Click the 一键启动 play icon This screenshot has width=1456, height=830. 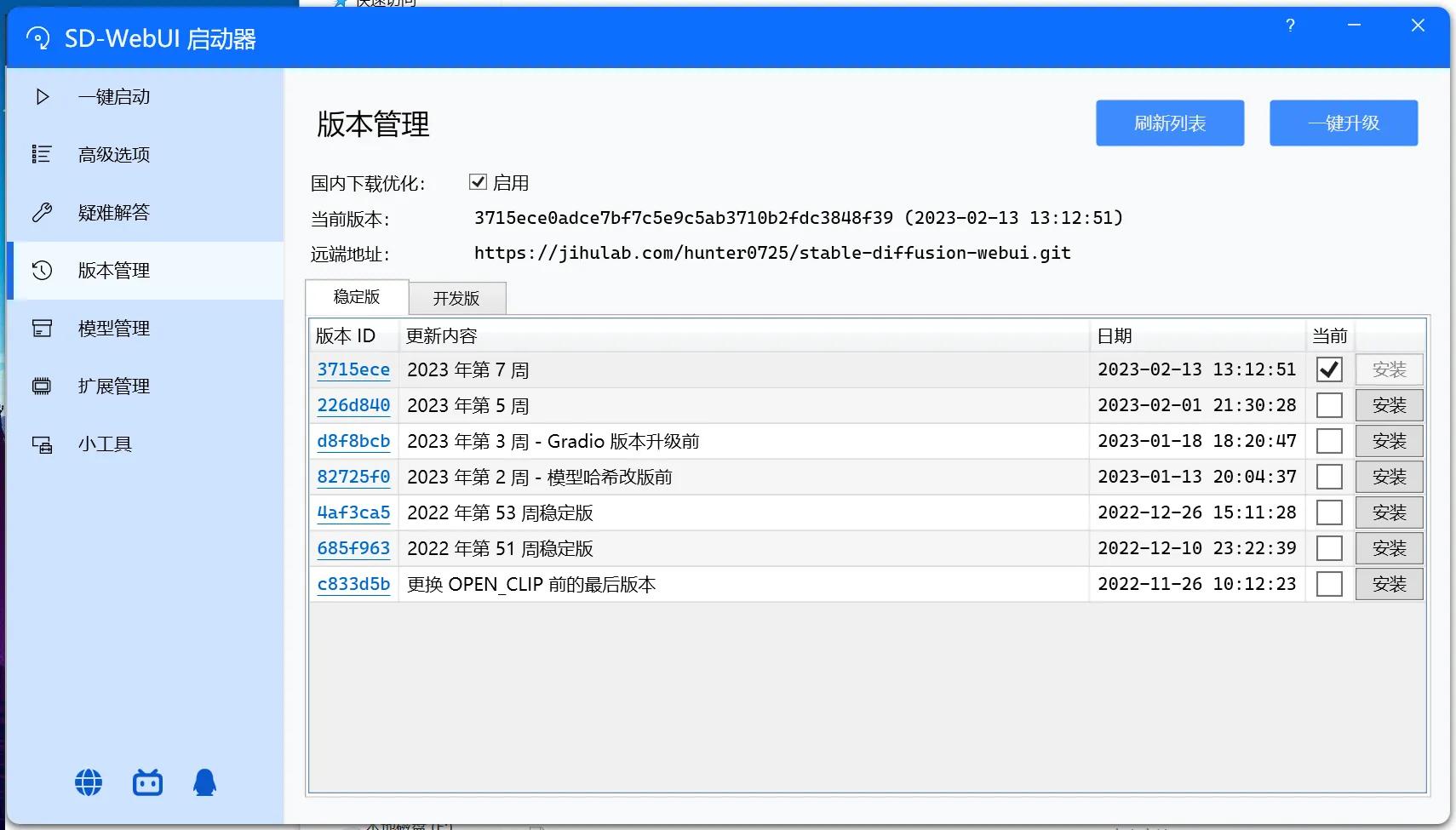point(42,97)
